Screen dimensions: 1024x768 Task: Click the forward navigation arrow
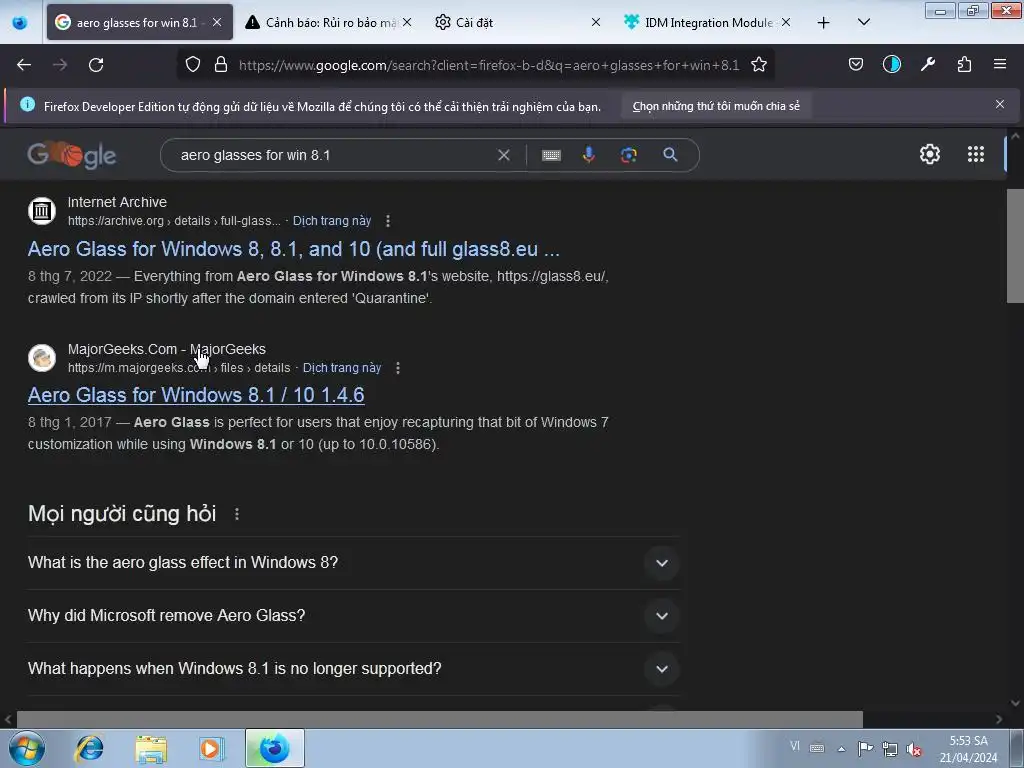[x=60, y=65]
